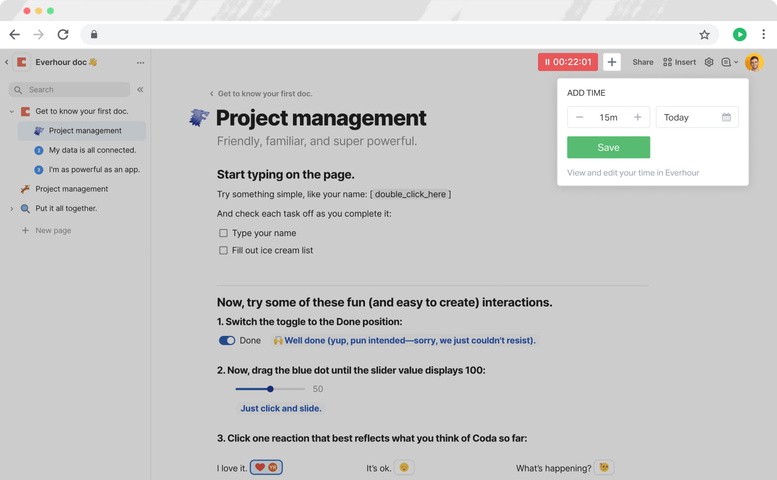
Task: Go back in browser history
Action: [x=15, y=34]
